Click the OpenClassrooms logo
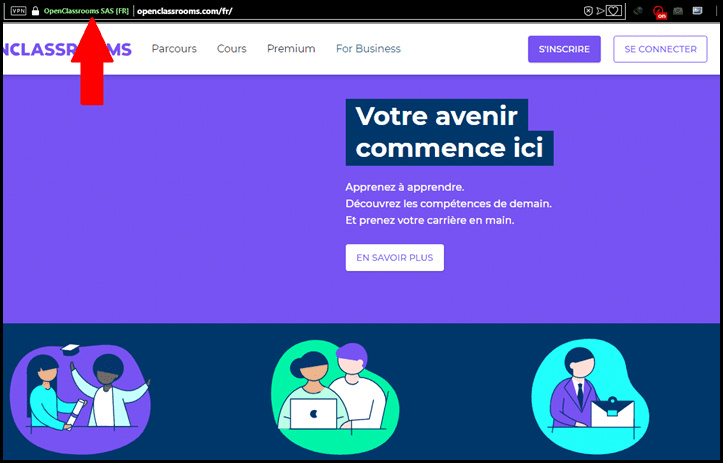 (66, 49)
